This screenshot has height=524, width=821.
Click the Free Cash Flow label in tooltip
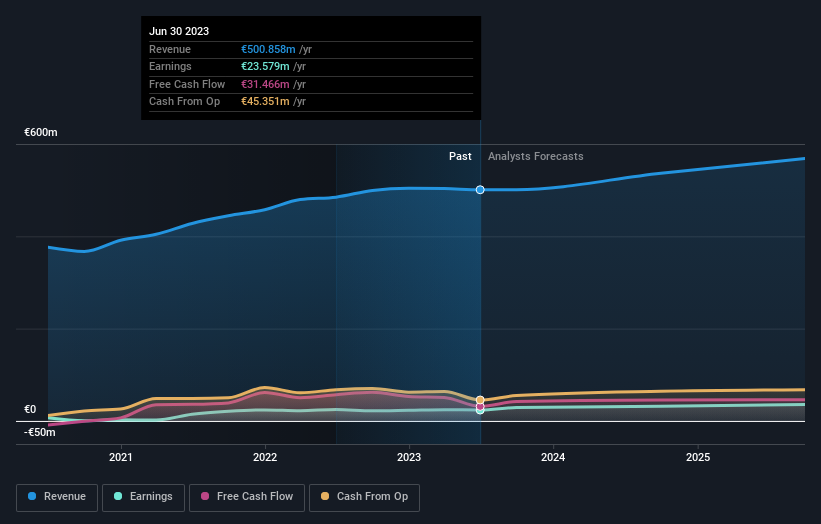coord(187,84)
